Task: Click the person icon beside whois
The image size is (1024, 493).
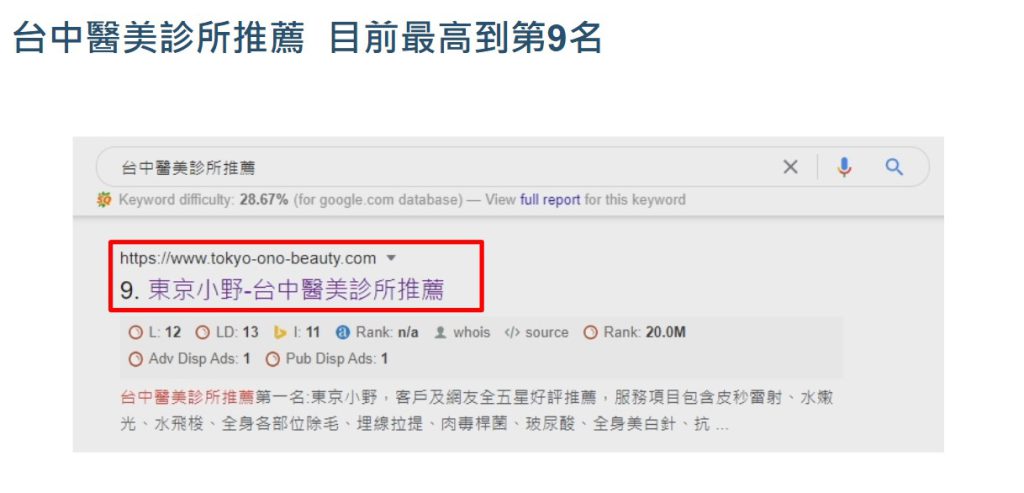Action: click(441, 332)
